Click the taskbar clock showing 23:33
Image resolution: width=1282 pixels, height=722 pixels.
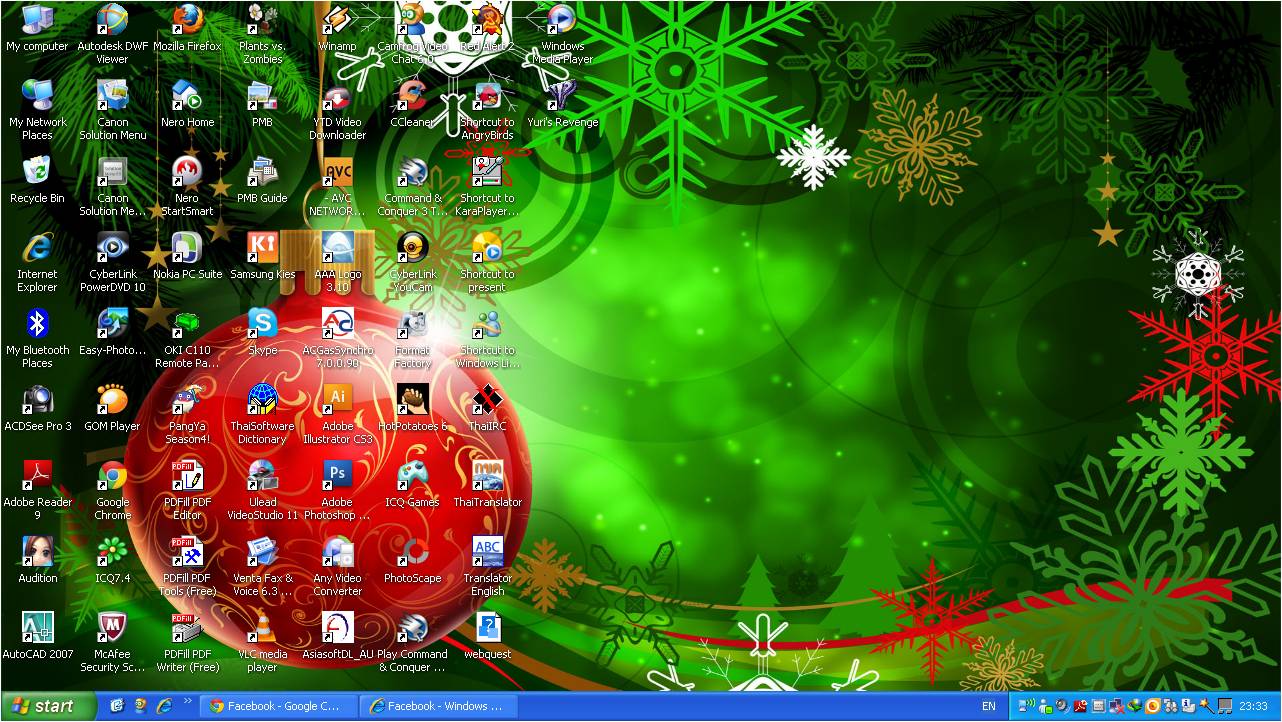[1253, 706]
